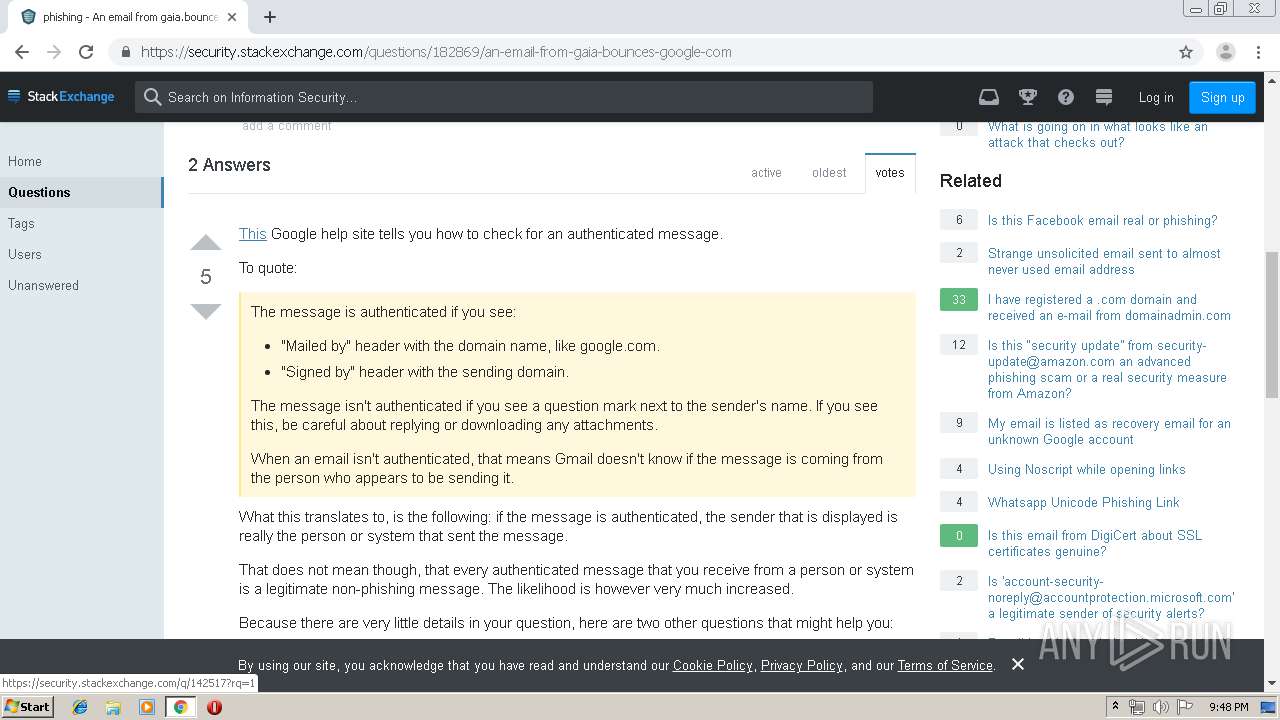Viewport: 1280px width, 720px height.
Task: Open DigiCert SSL certificates question
Action: click(1095, 544)
